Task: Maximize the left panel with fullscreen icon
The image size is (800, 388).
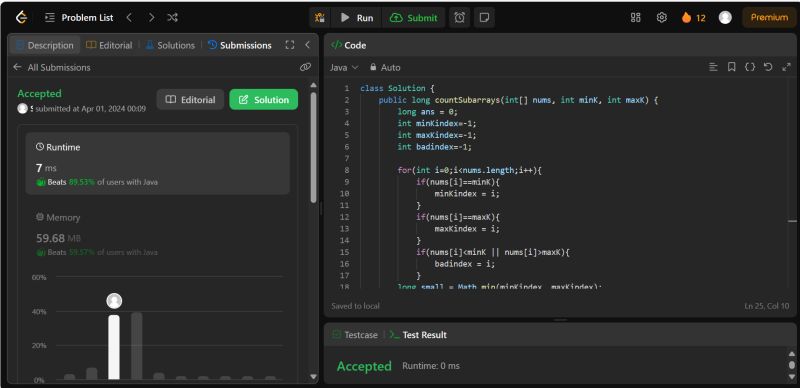Action: coord(290,45)
